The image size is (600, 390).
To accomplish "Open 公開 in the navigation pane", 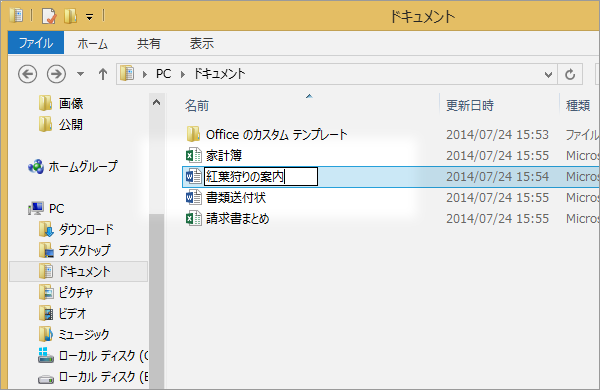I will (71, 124).
